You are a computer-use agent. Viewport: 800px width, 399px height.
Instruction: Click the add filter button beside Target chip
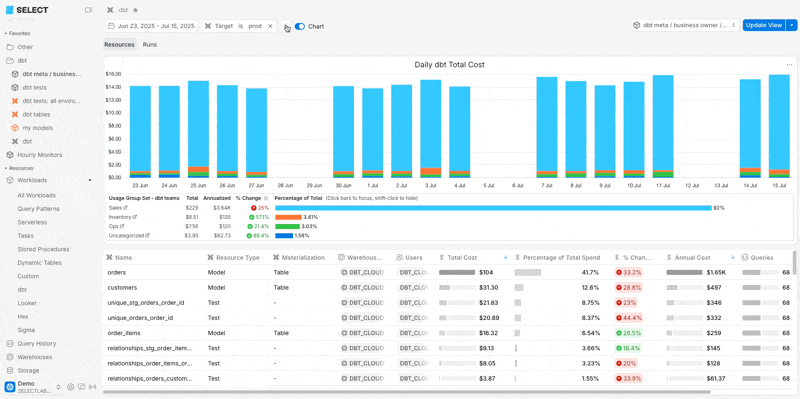click(286, 26)
